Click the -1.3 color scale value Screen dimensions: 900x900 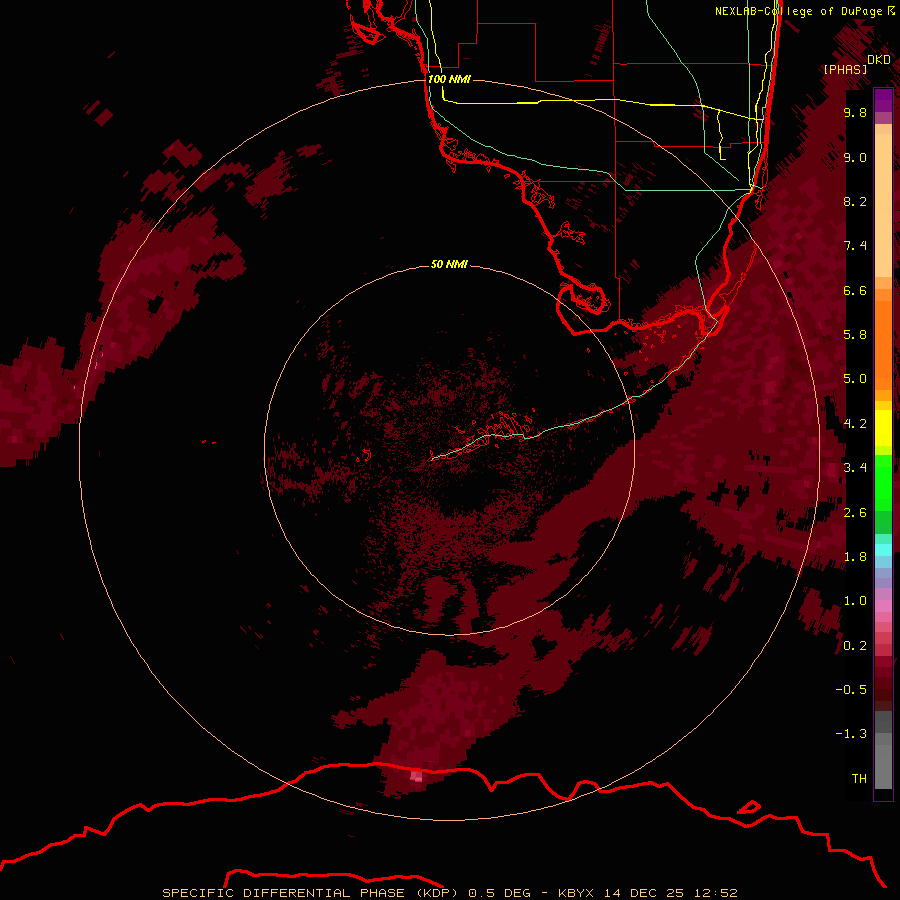[851, 734]
